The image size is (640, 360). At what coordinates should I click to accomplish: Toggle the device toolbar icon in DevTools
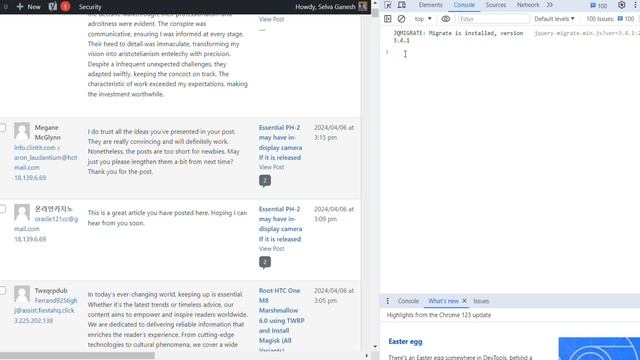point(402,5)
